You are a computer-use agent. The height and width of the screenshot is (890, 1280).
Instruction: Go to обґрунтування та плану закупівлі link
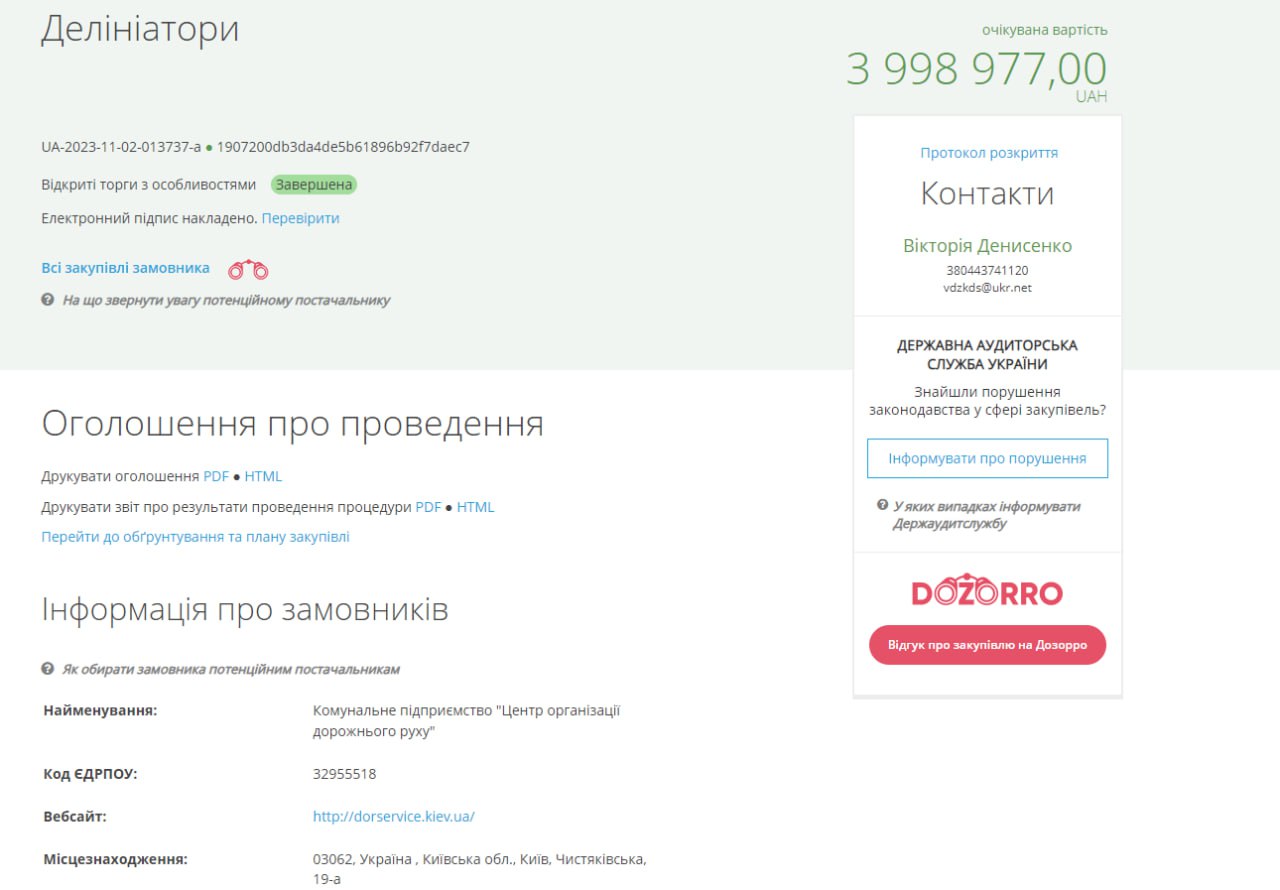tap(195, 537)
